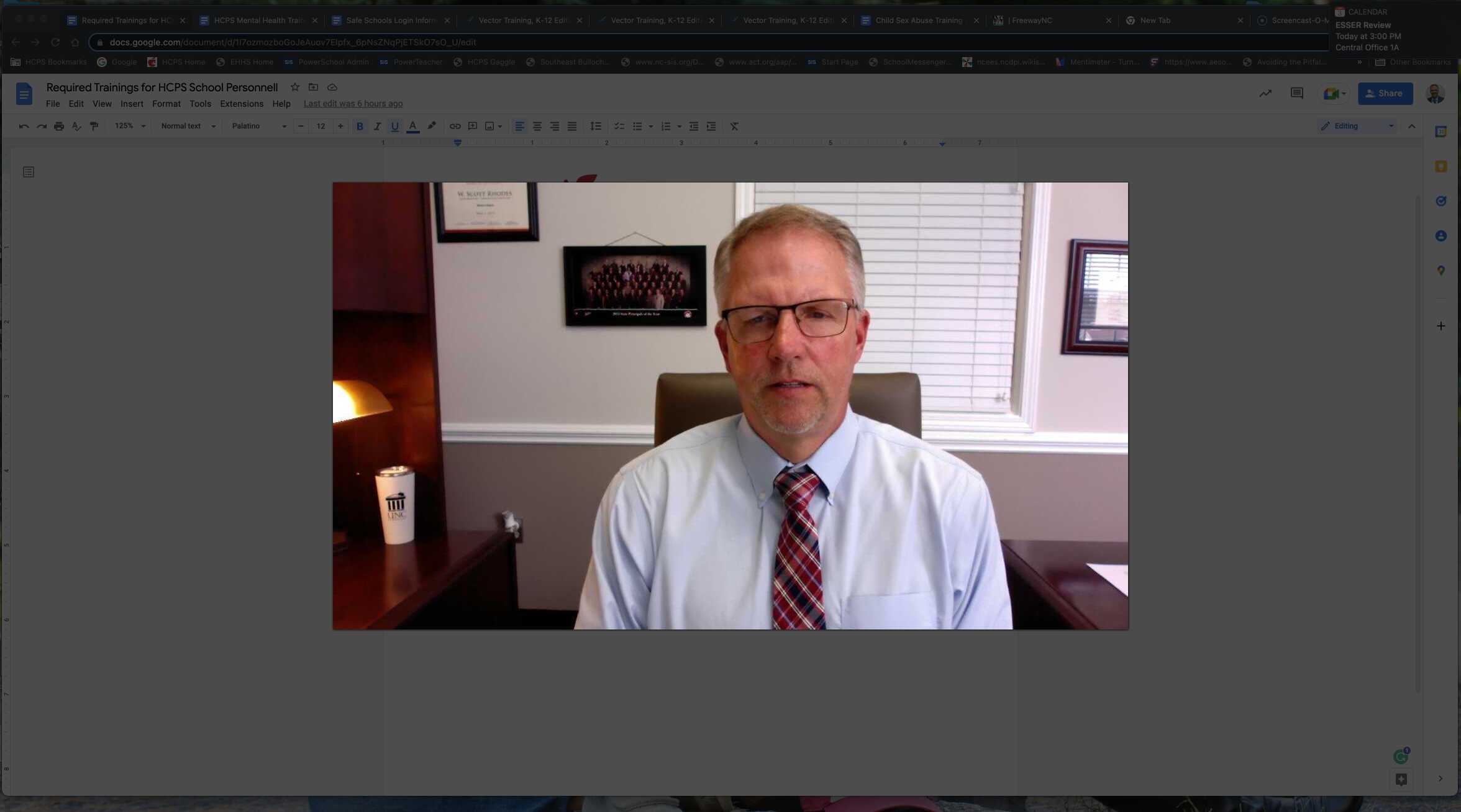Hide the menus with chevron
Viewport: 1461px width, 812px height.
(1412, 126)
